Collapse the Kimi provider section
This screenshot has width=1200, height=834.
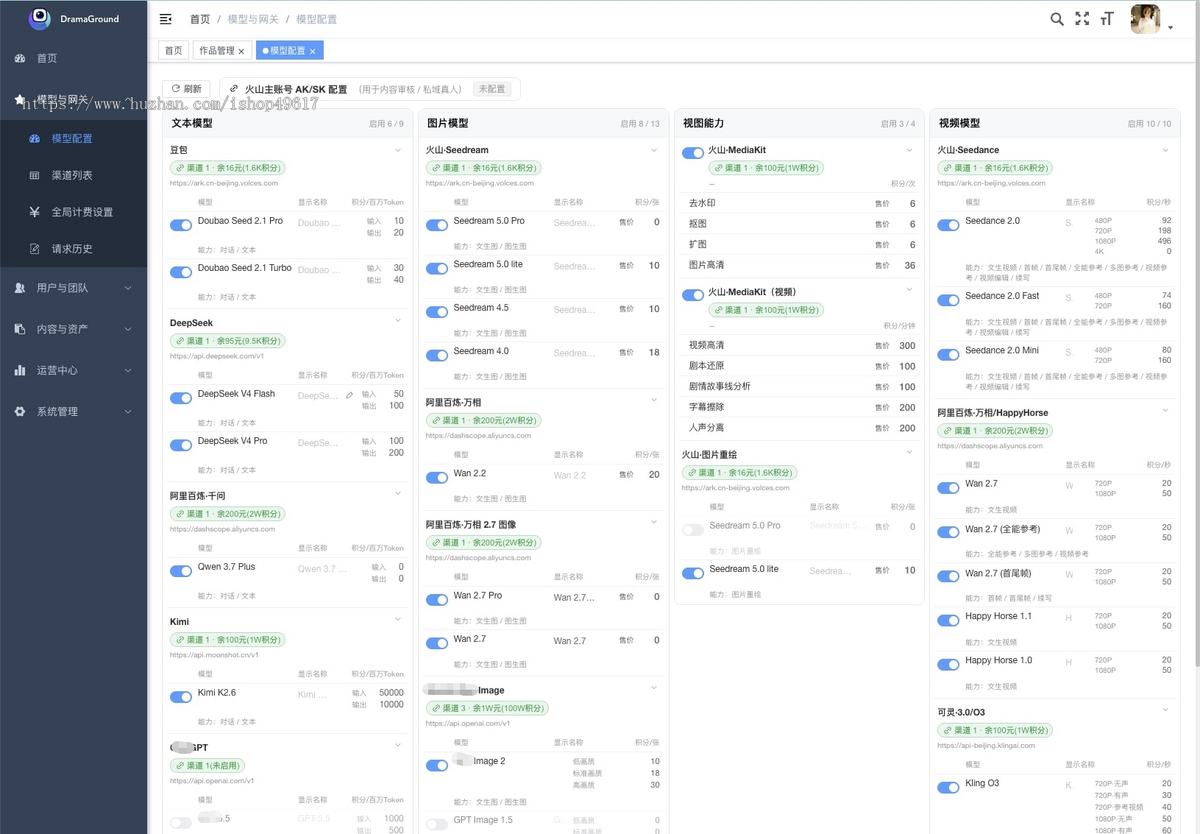(x=398, y=620)
